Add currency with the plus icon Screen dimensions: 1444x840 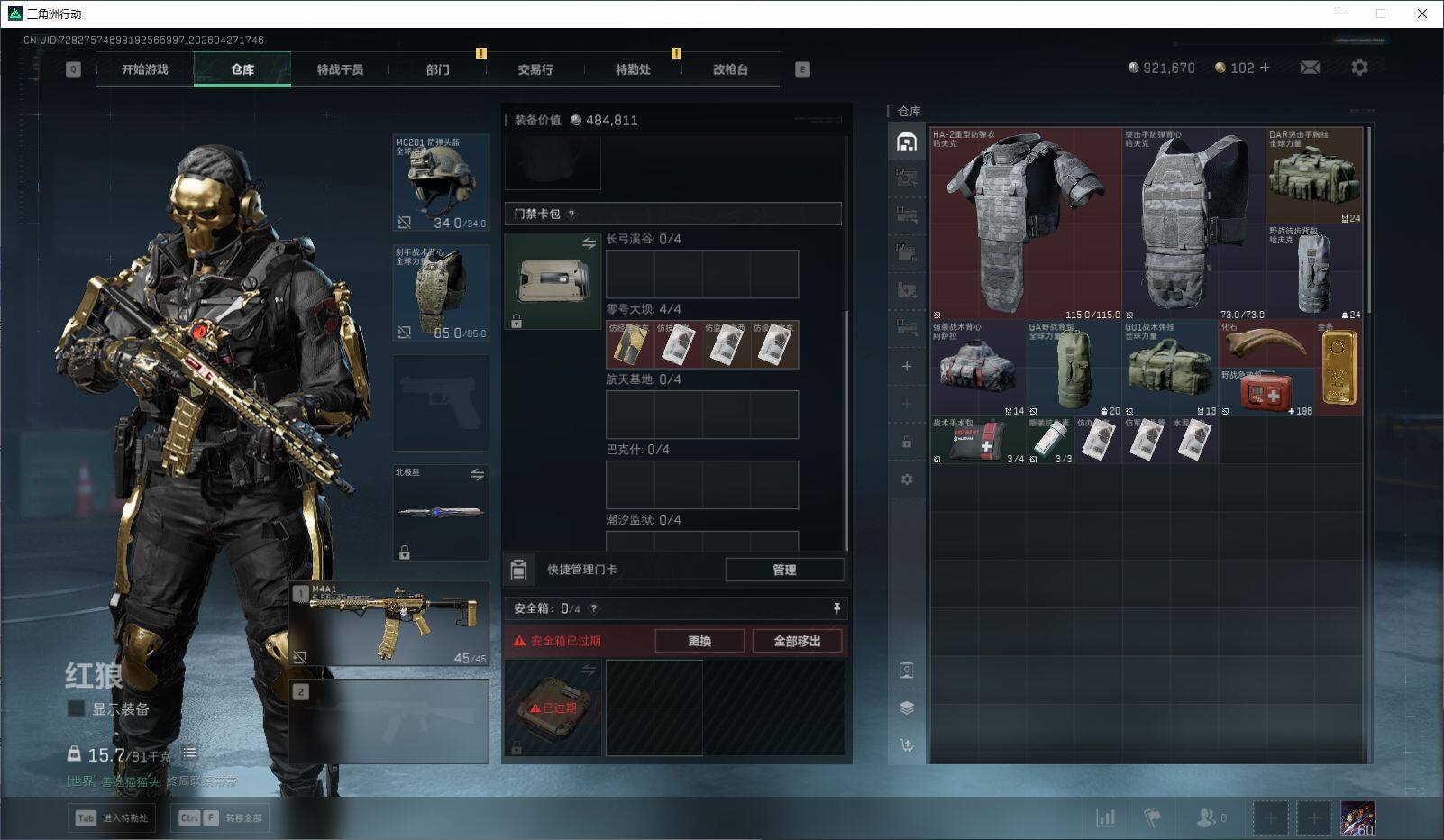click(x=1265, y=68)
